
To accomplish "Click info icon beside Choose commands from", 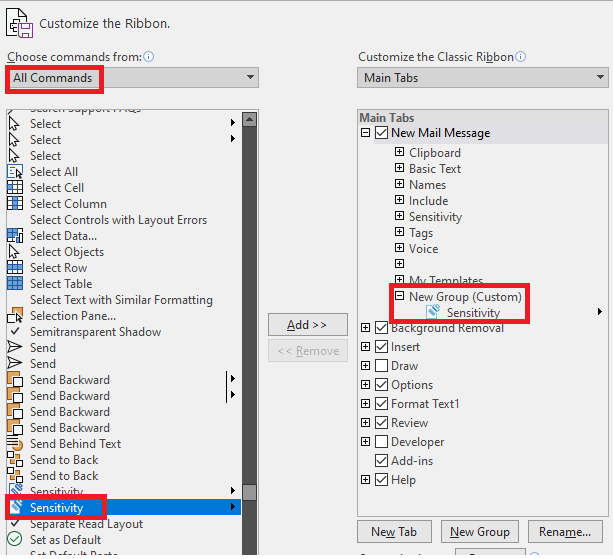I will pos(149,57).
